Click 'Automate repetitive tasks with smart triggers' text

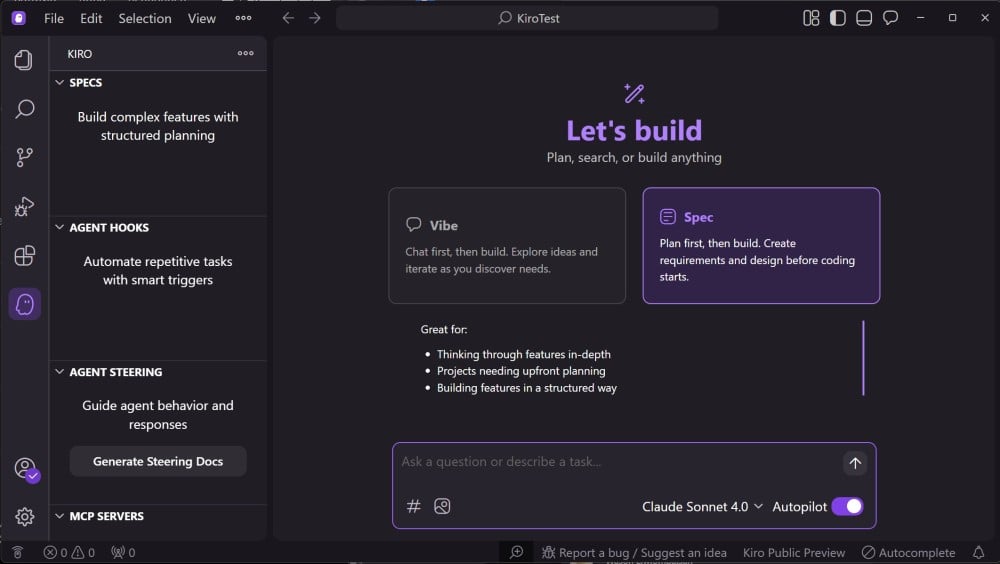pos(158,271)
